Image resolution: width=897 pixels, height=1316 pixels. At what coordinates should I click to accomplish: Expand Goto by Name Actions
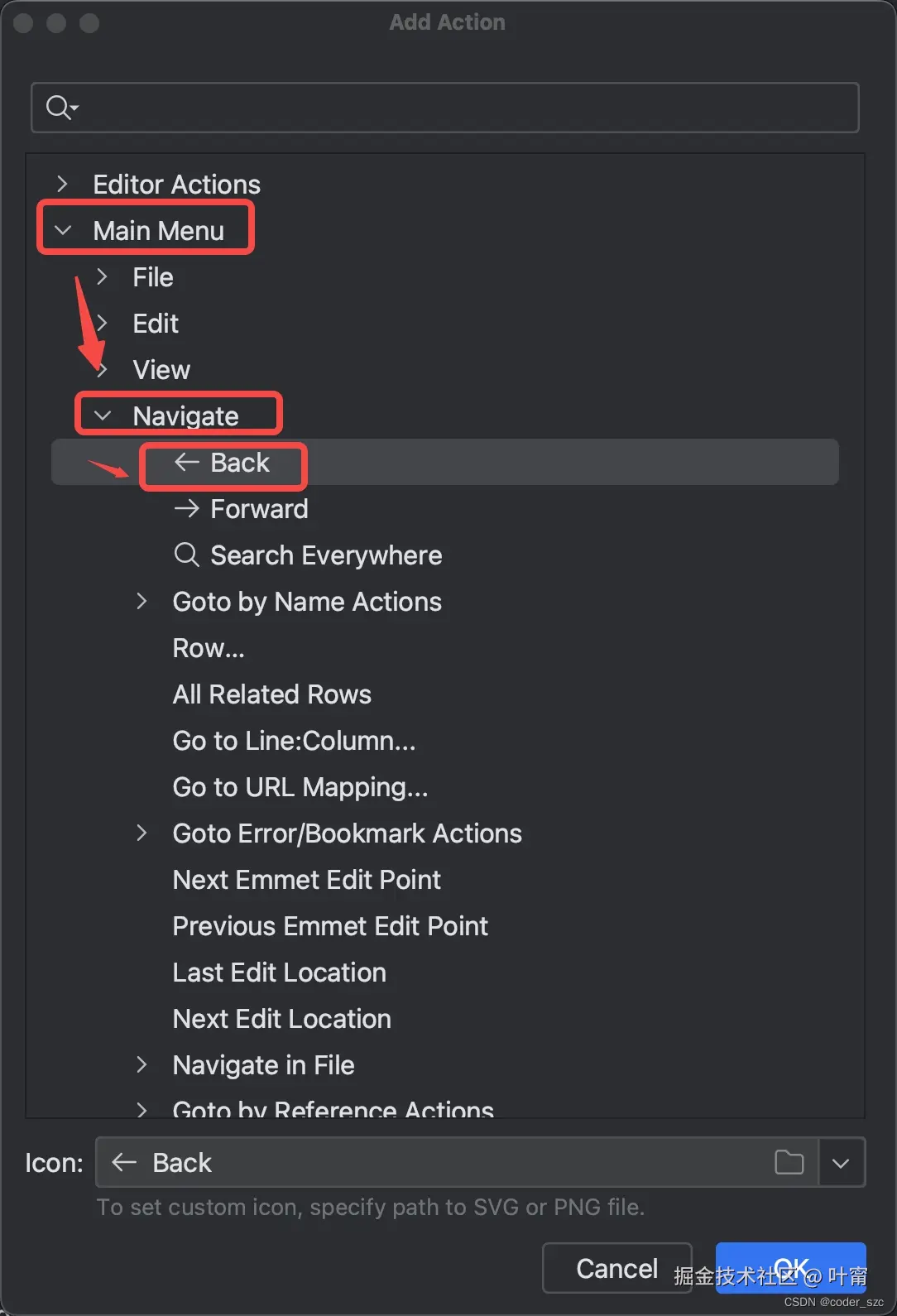coord(142,602)
